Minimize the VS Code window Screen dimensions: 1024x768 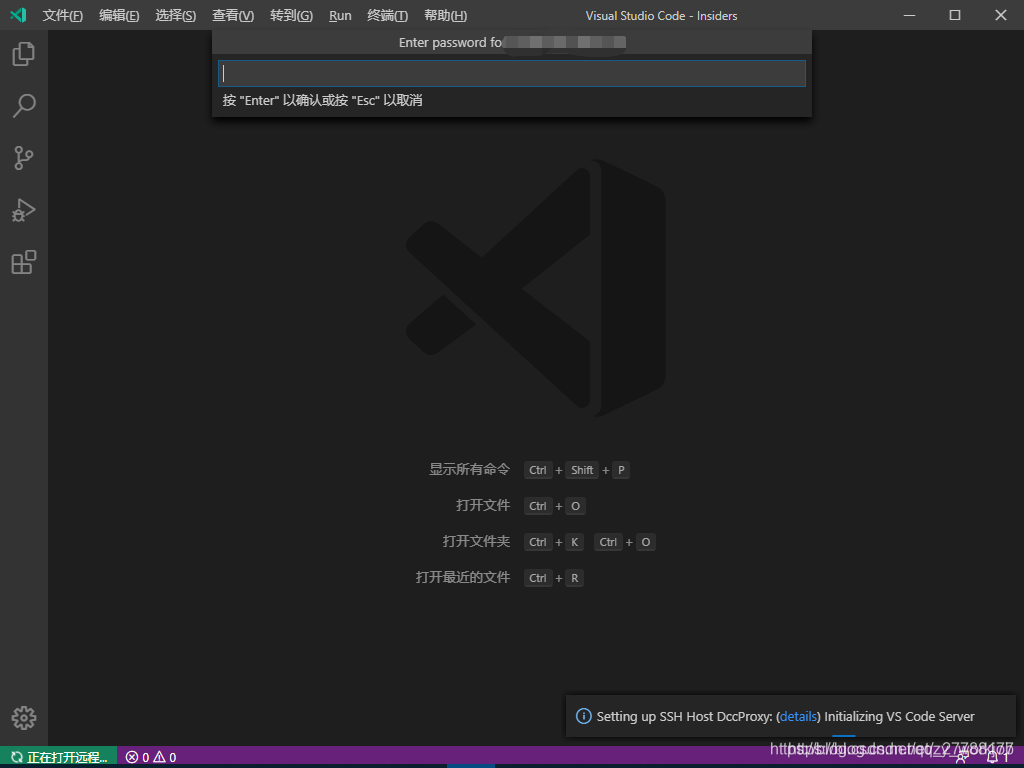click(x=909, y=15)
